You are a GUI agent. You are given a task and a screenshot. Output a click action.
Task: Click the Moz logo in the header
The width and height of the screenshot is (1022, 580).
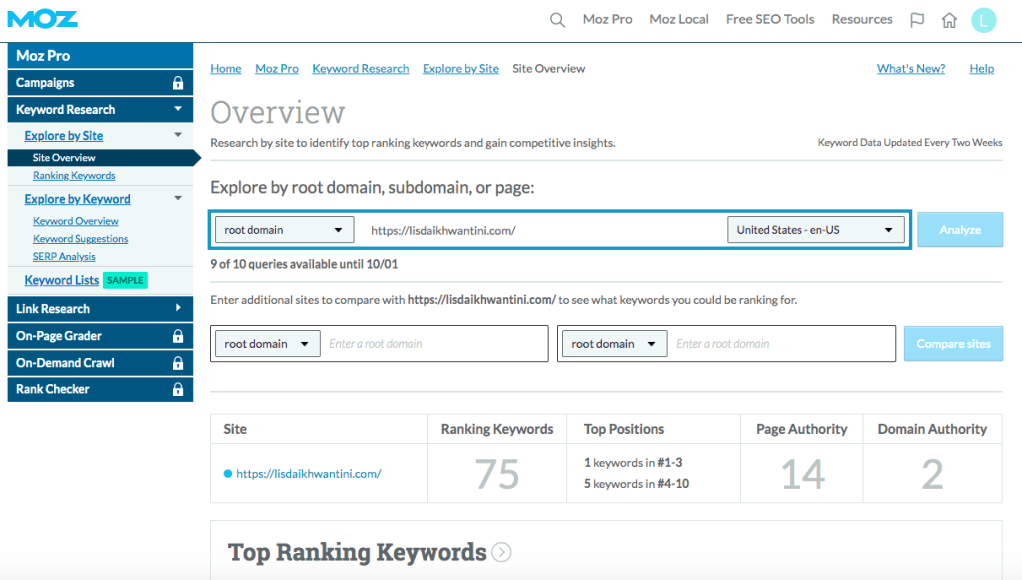tap(40, 18)
